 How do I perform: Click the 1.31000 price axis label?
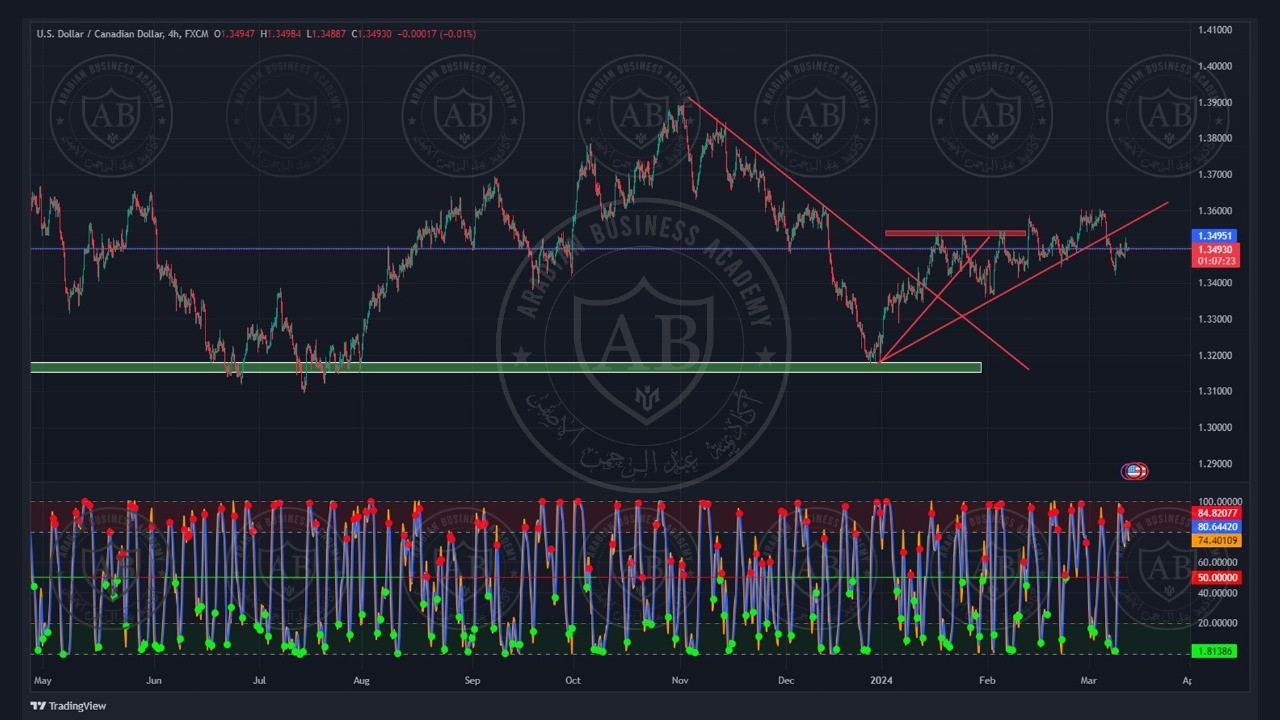[x=1214, y=391]
